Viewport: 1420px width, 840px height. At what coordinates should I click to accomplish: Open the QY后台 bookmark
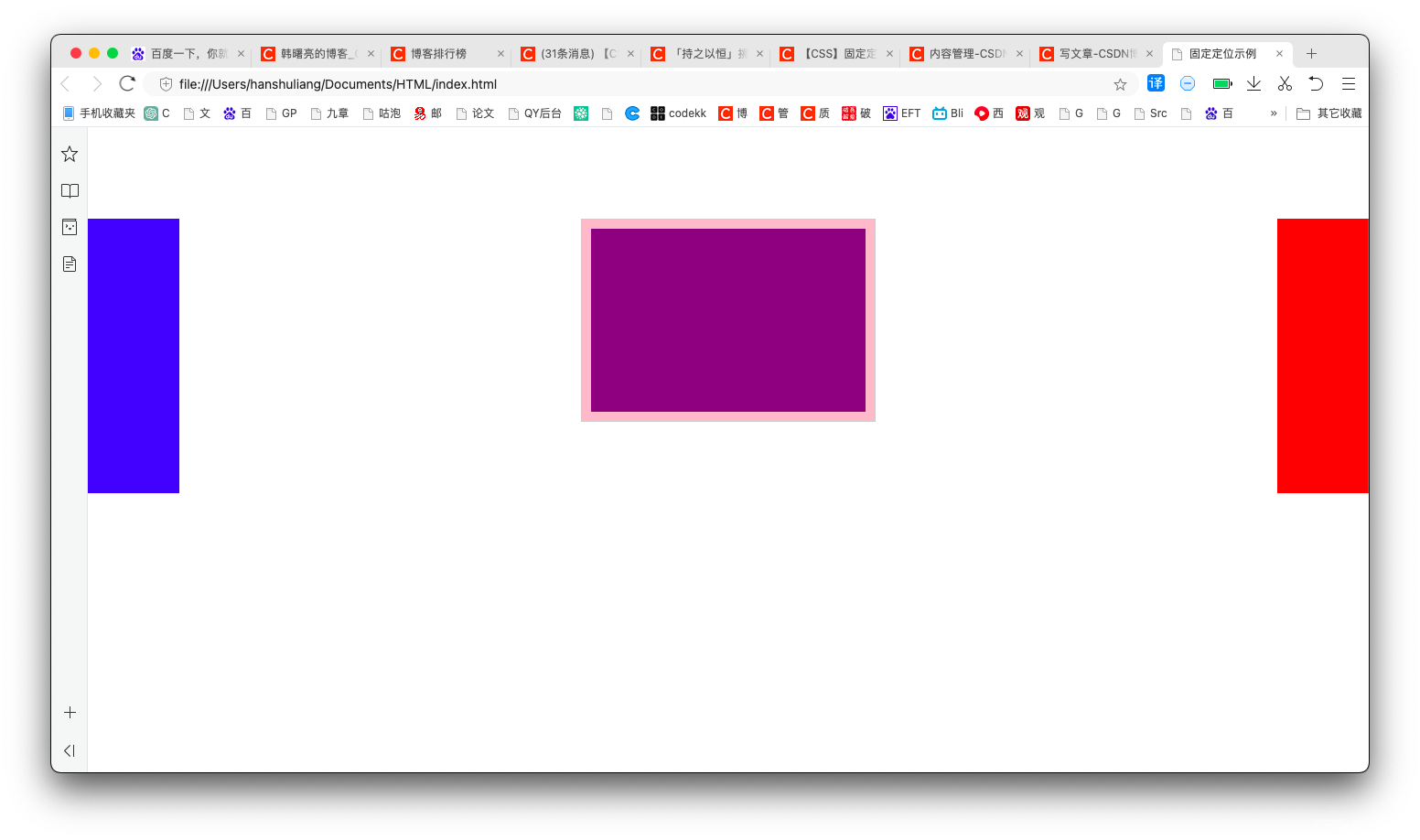pyautogui.click(x=534, y=113)
